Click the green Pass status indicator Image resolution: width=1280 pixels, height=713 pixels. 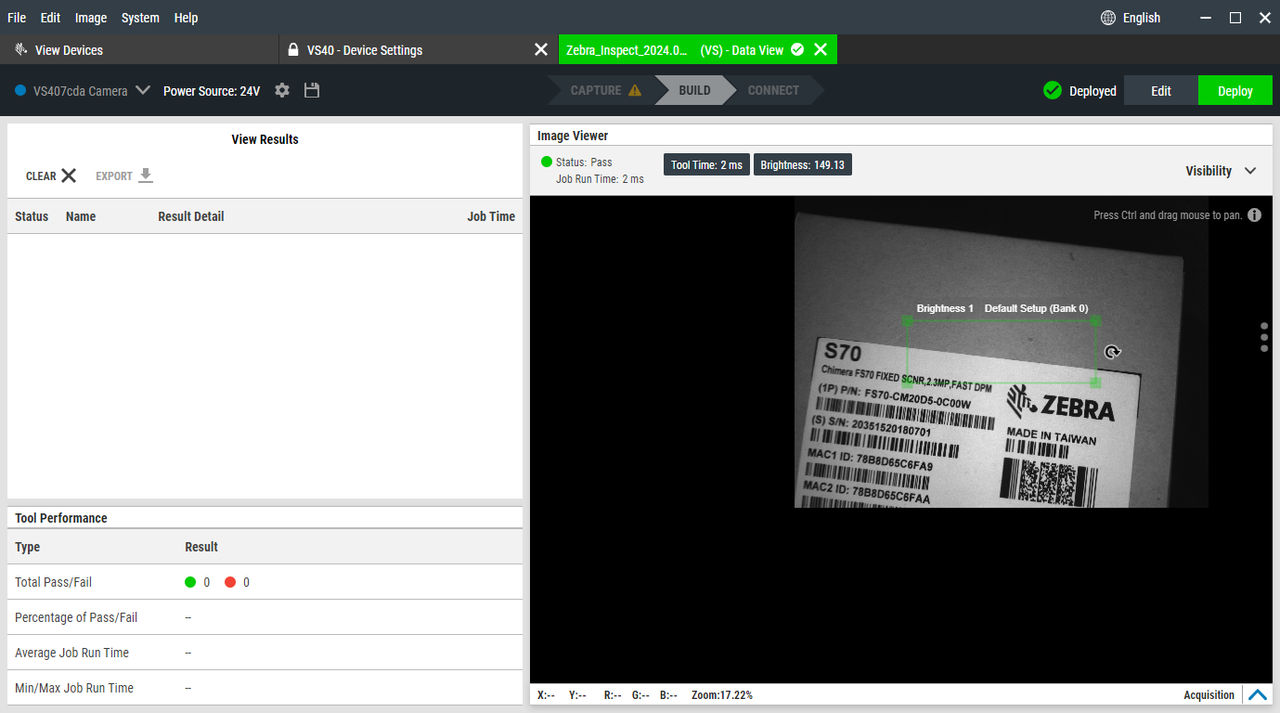coord(546,162)
